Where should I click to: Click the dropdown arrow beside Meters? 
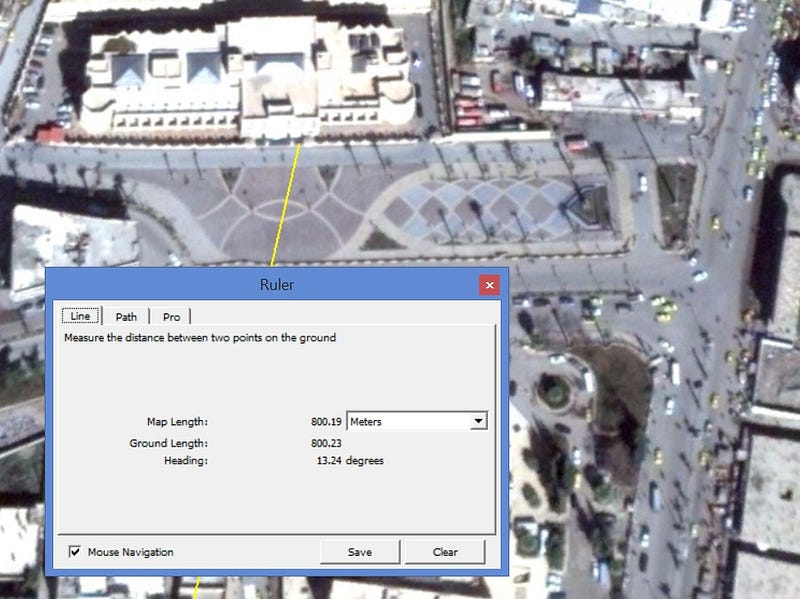click(478, 421)
